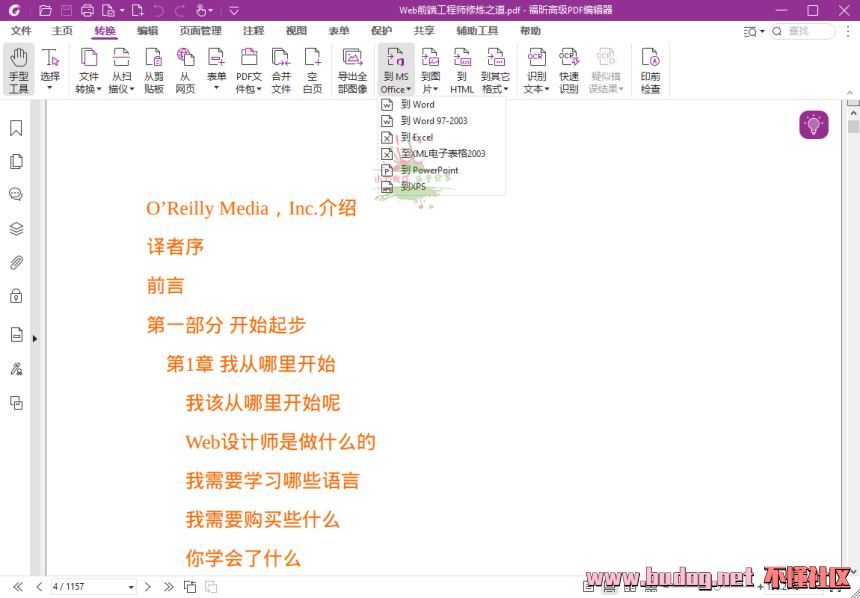Go to the last page
Viewport: 860px width, 598px height.
tap(168, 587)
